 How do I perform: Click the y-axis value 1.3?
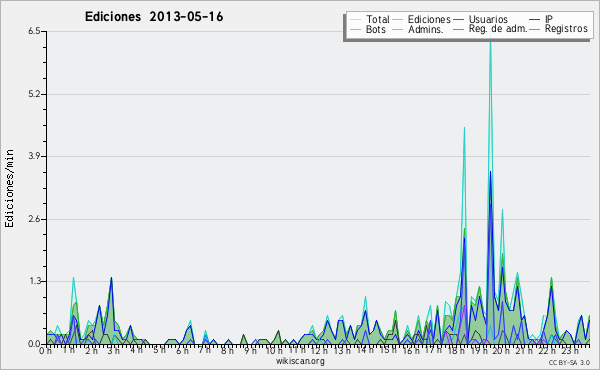coord(34,281)
